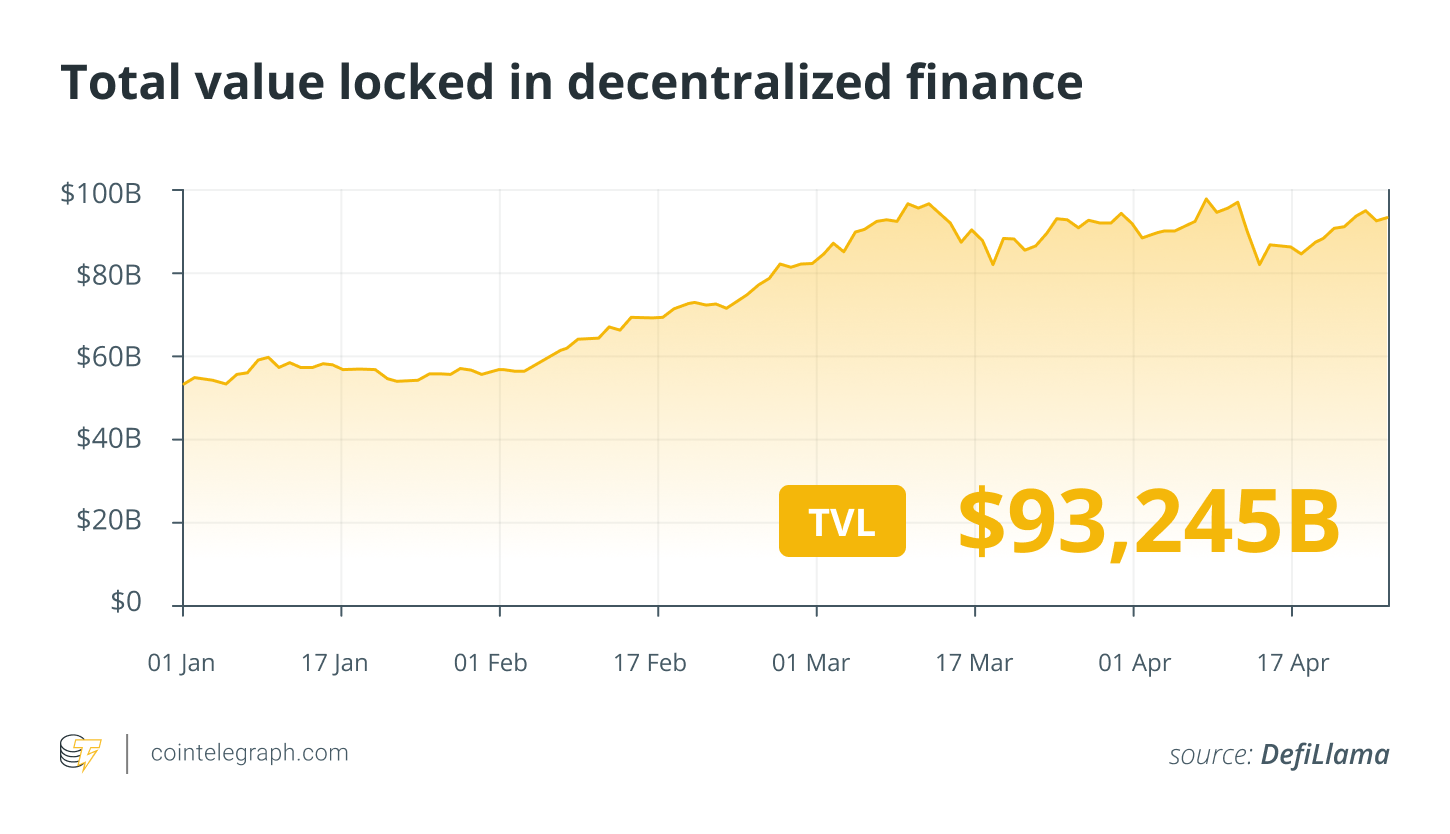Select the $93,245B value text
The height and width of the screenshot is (834, 1450).
(x=1148, y=522)
